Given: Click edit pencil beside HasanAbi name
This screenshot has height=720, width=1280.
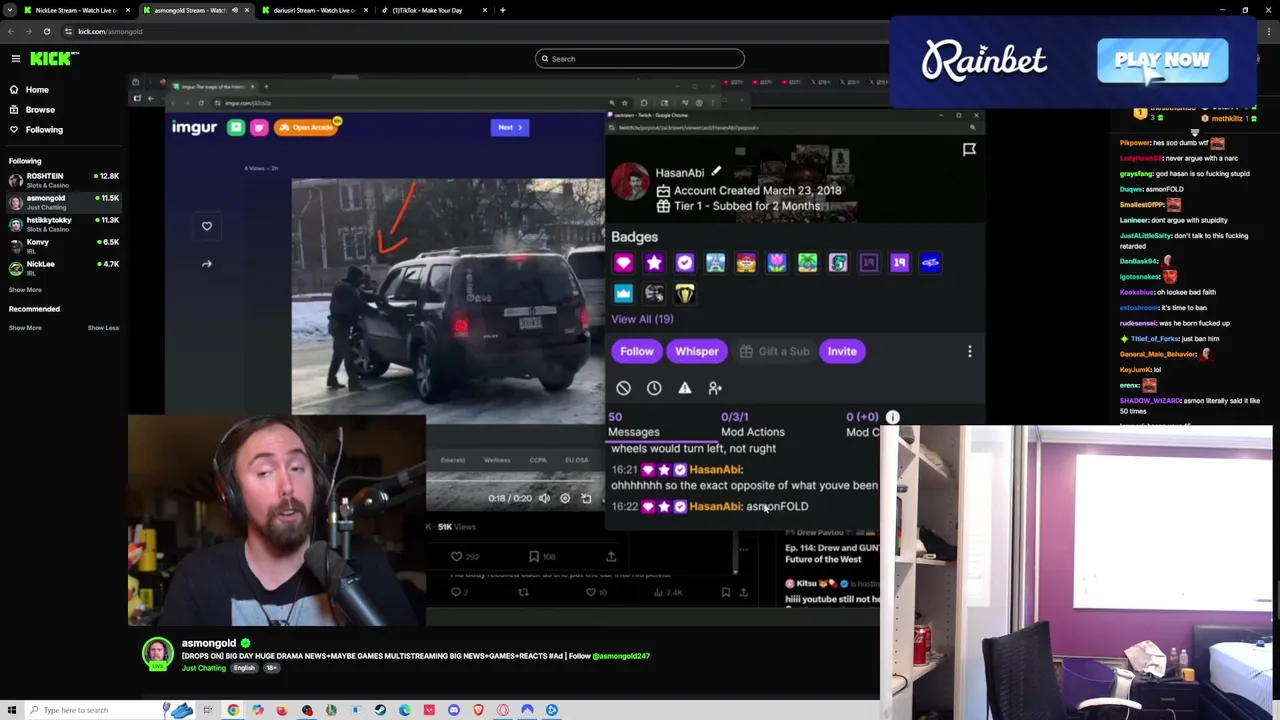Looking at the screenshot, I should click(x=716, y=172).
